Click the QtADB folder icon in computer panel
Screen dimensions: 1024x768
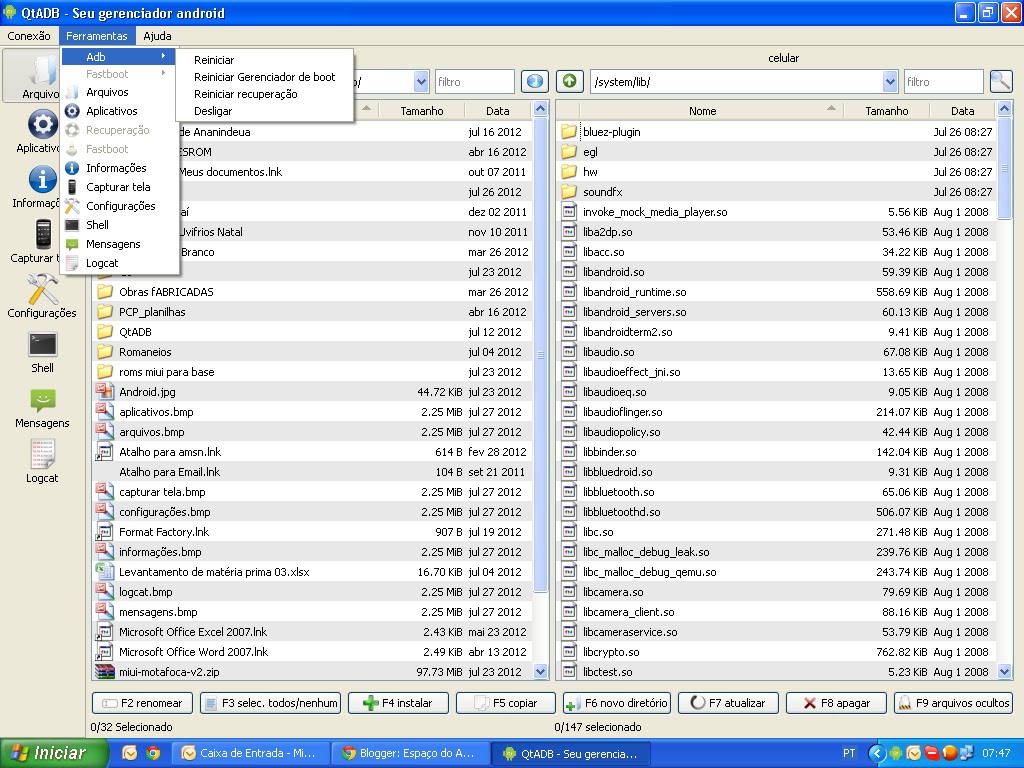point(104,332)
